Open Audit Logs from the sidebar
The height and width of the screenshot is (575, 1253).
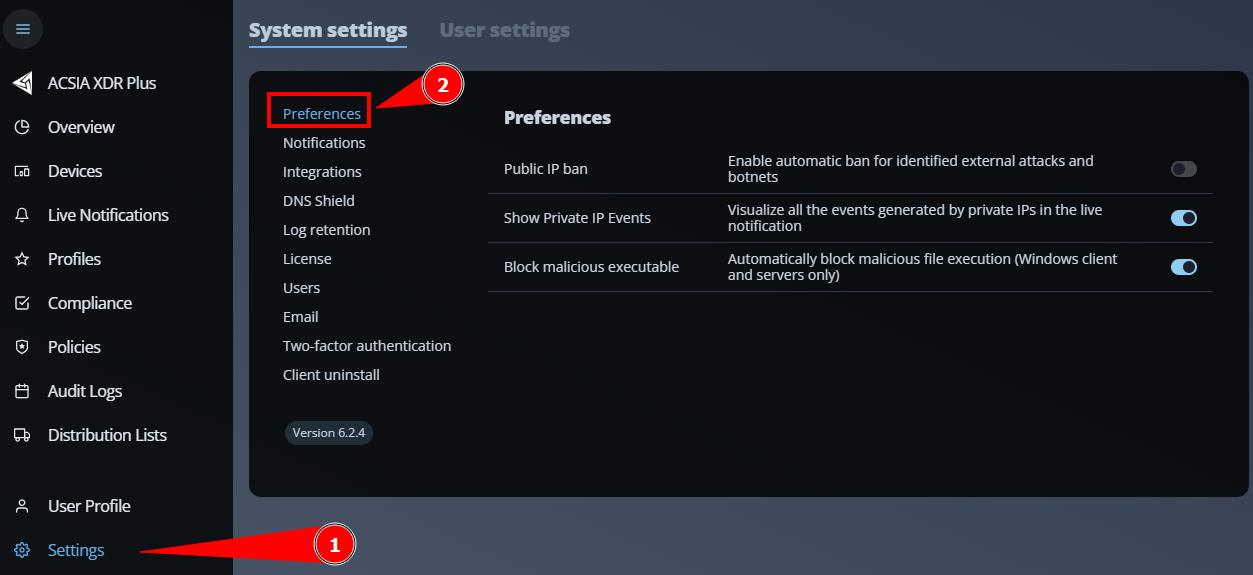(85, 391)
